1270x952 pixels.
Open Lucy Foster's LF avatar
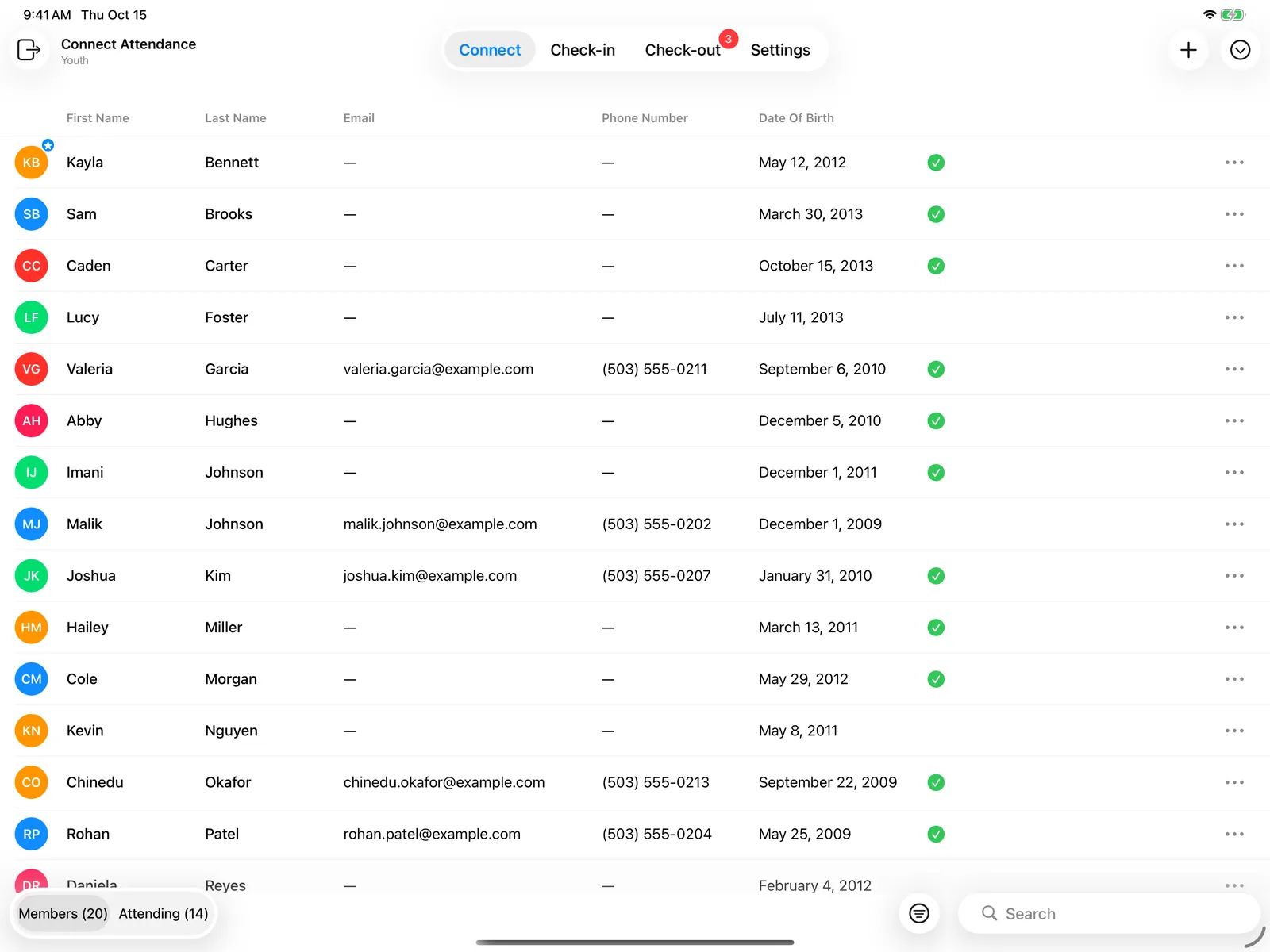pos(32,317)
